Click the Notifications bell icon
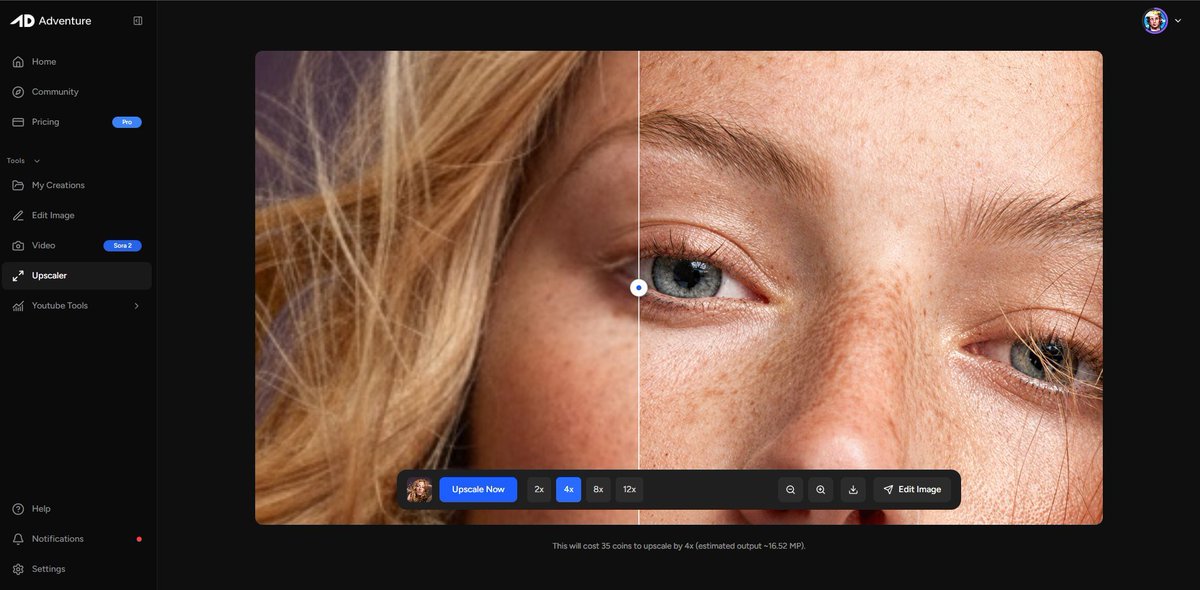Image resolution: width=1200 pixels, height=590 pixels. point(18,539)
